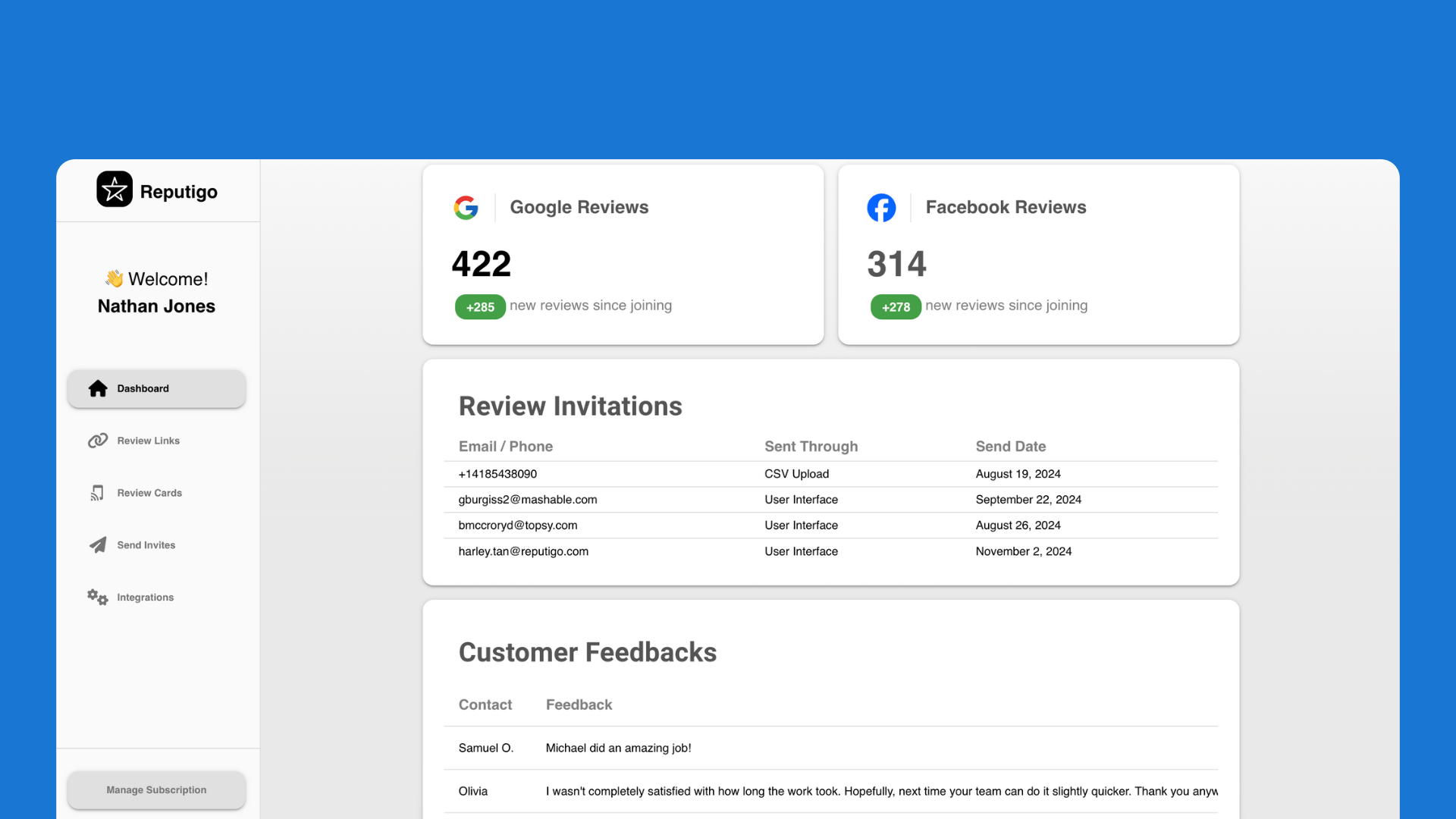This screenshot has height=819, width=1456.
Task: Click the Manage Subscription button
Action: coord(156,790)
